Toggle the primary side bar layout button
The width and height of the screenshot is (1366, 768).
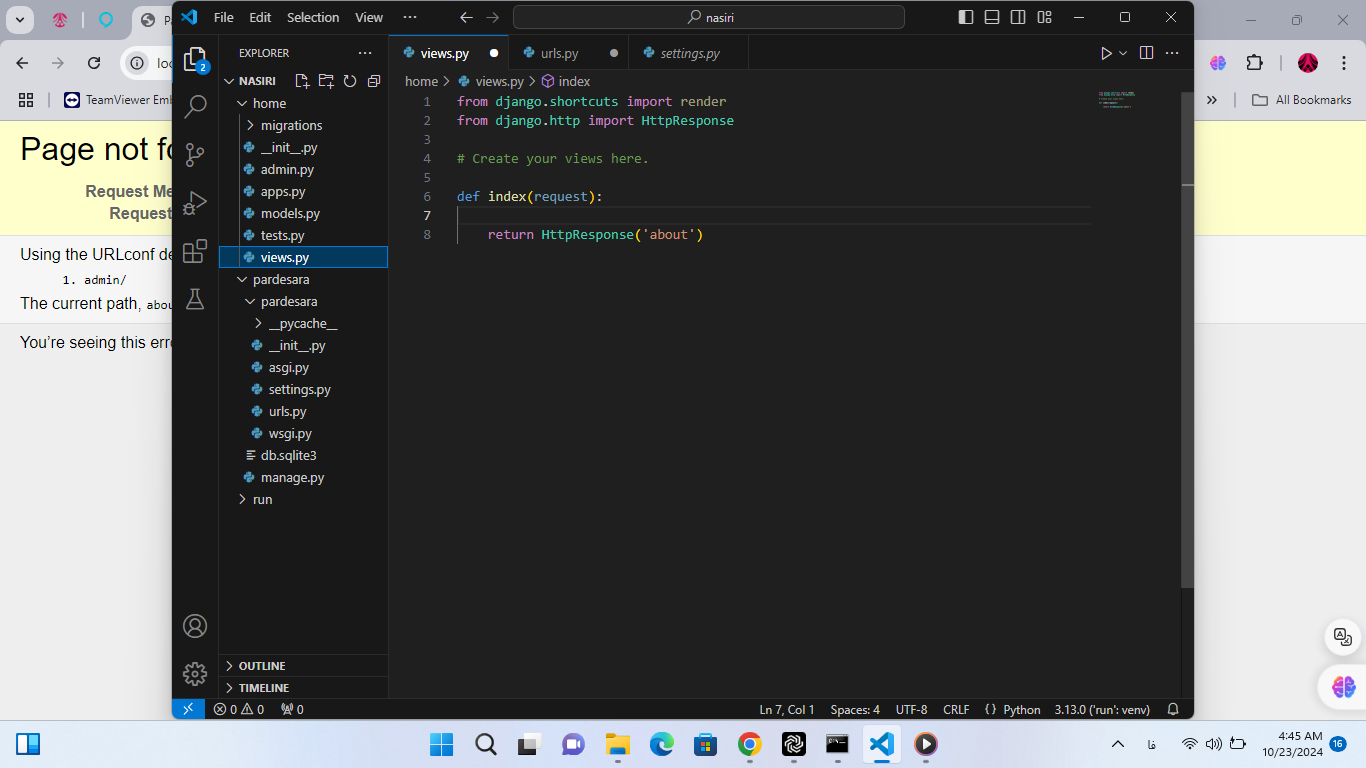pos(966,17)
